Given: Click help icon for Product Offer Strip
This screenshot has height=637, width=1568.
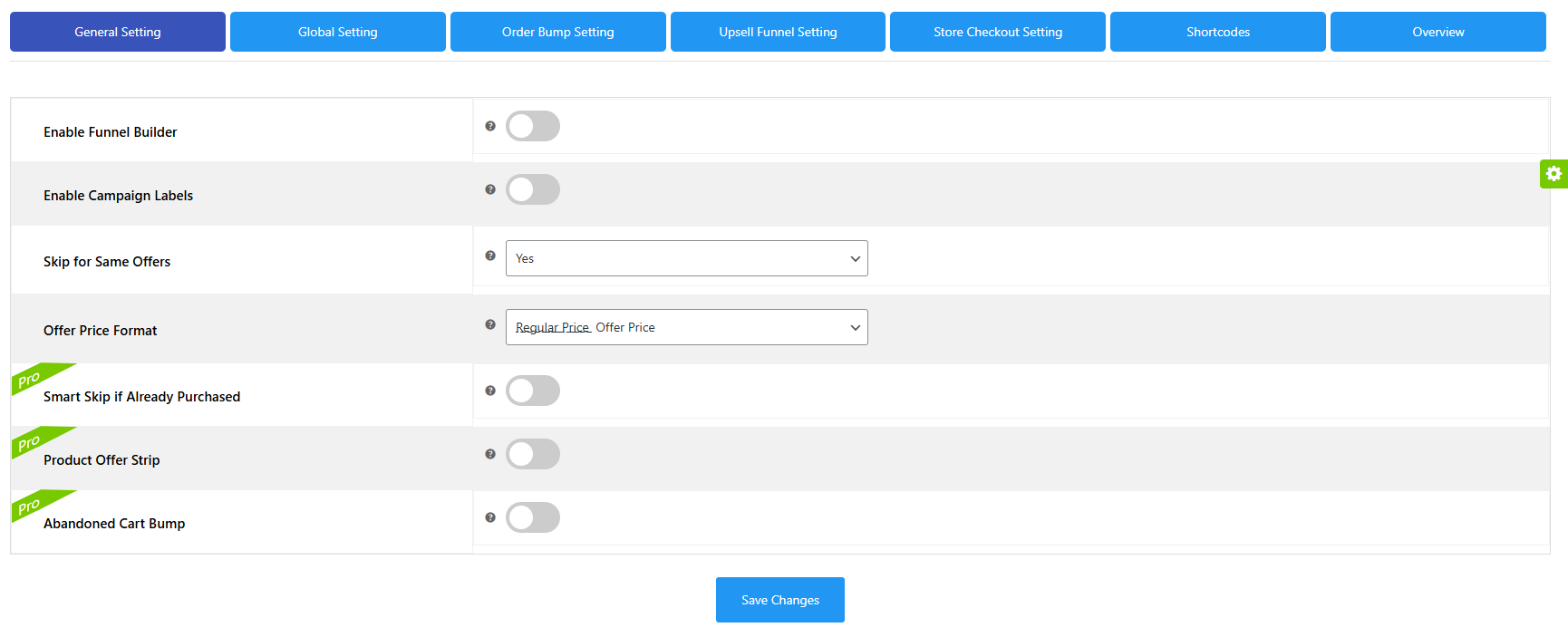Looking at the screenshot, I should (490, 454).
